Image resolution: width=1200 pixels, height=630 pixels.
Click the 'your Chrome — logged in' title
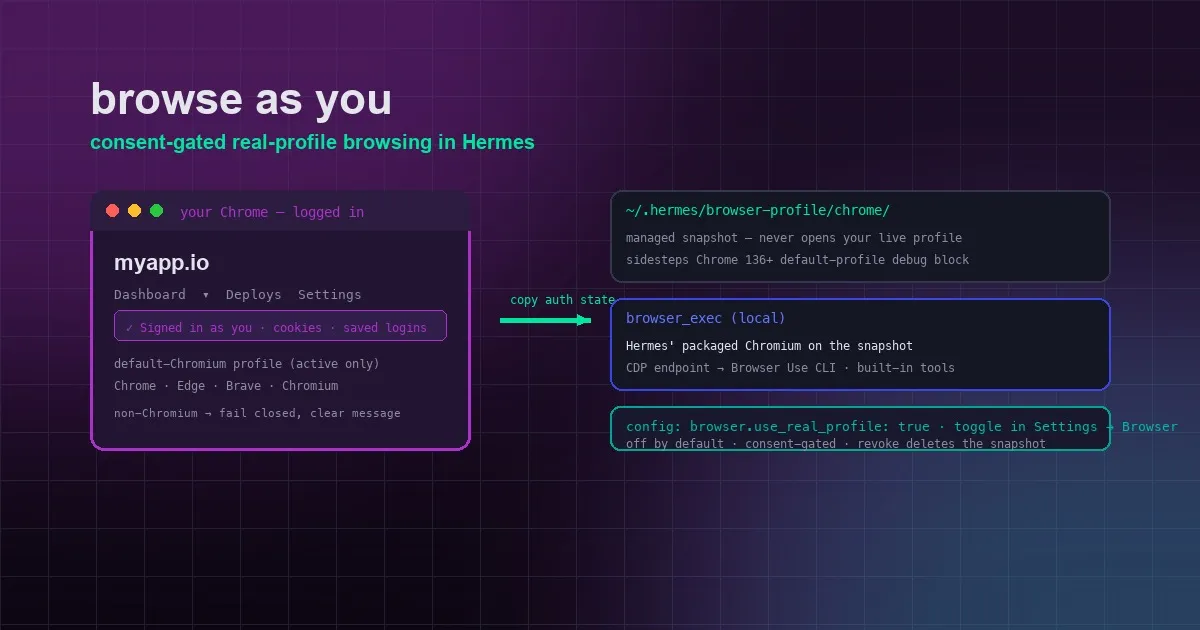click(x=272, y=212)
